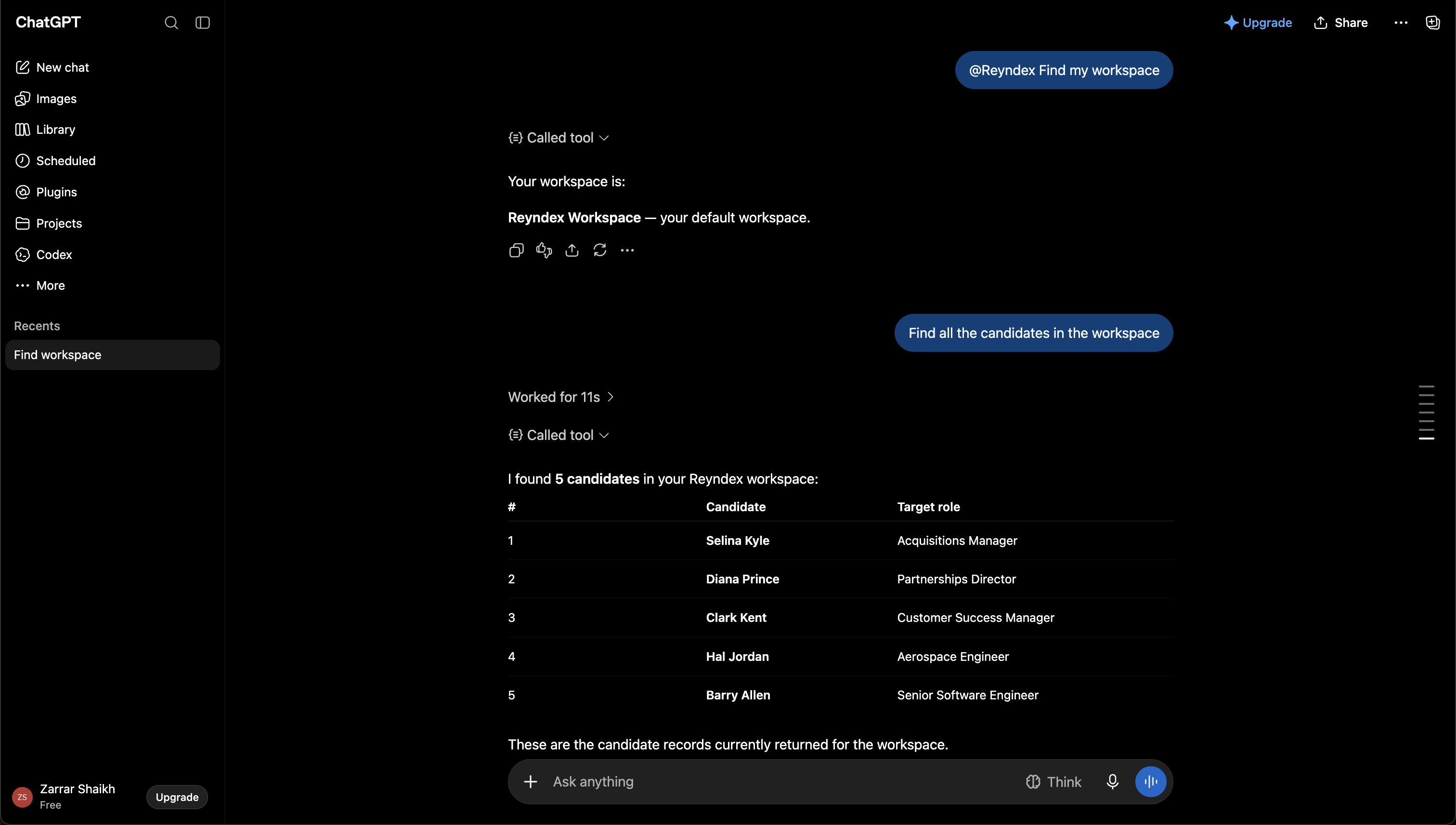Start voice mode with blue waveform button

[x=1151, y=782]
